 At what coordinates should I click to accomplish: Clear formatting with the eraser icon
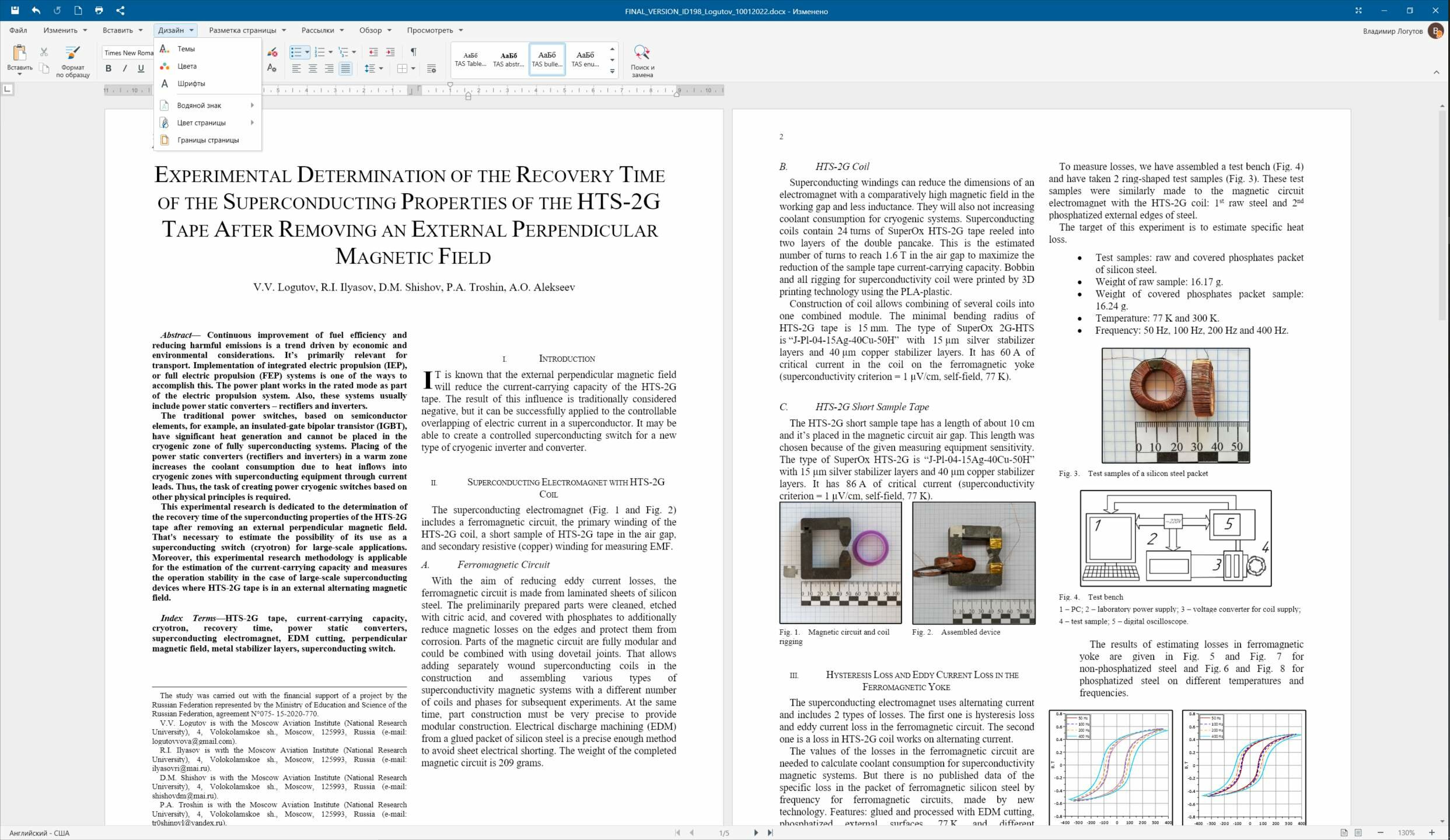point(272,52)
